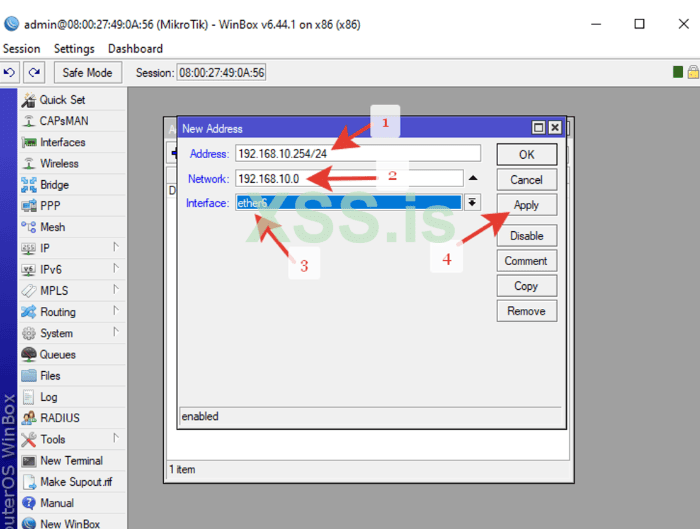Open the Bridge menu icon
This screenshot has width=700, height=530.
29,185
